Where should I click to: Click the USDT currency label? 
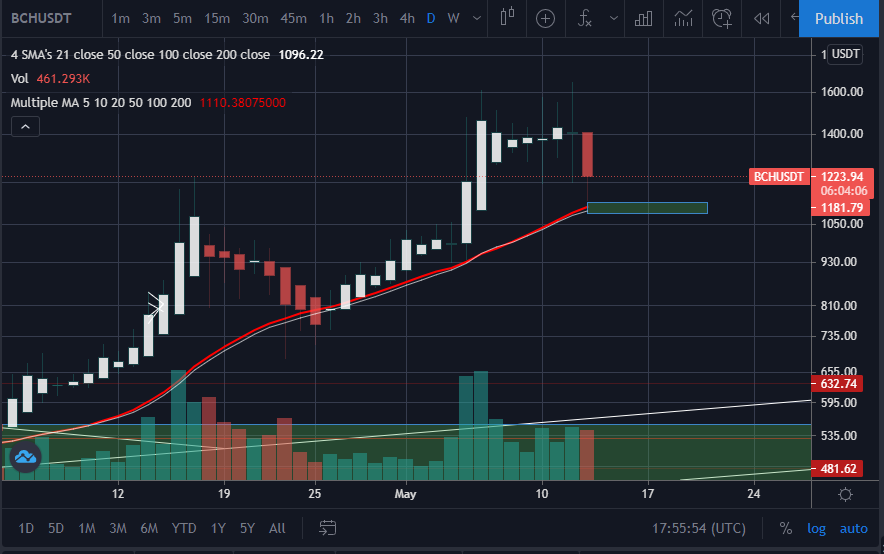tap(846, 54)
